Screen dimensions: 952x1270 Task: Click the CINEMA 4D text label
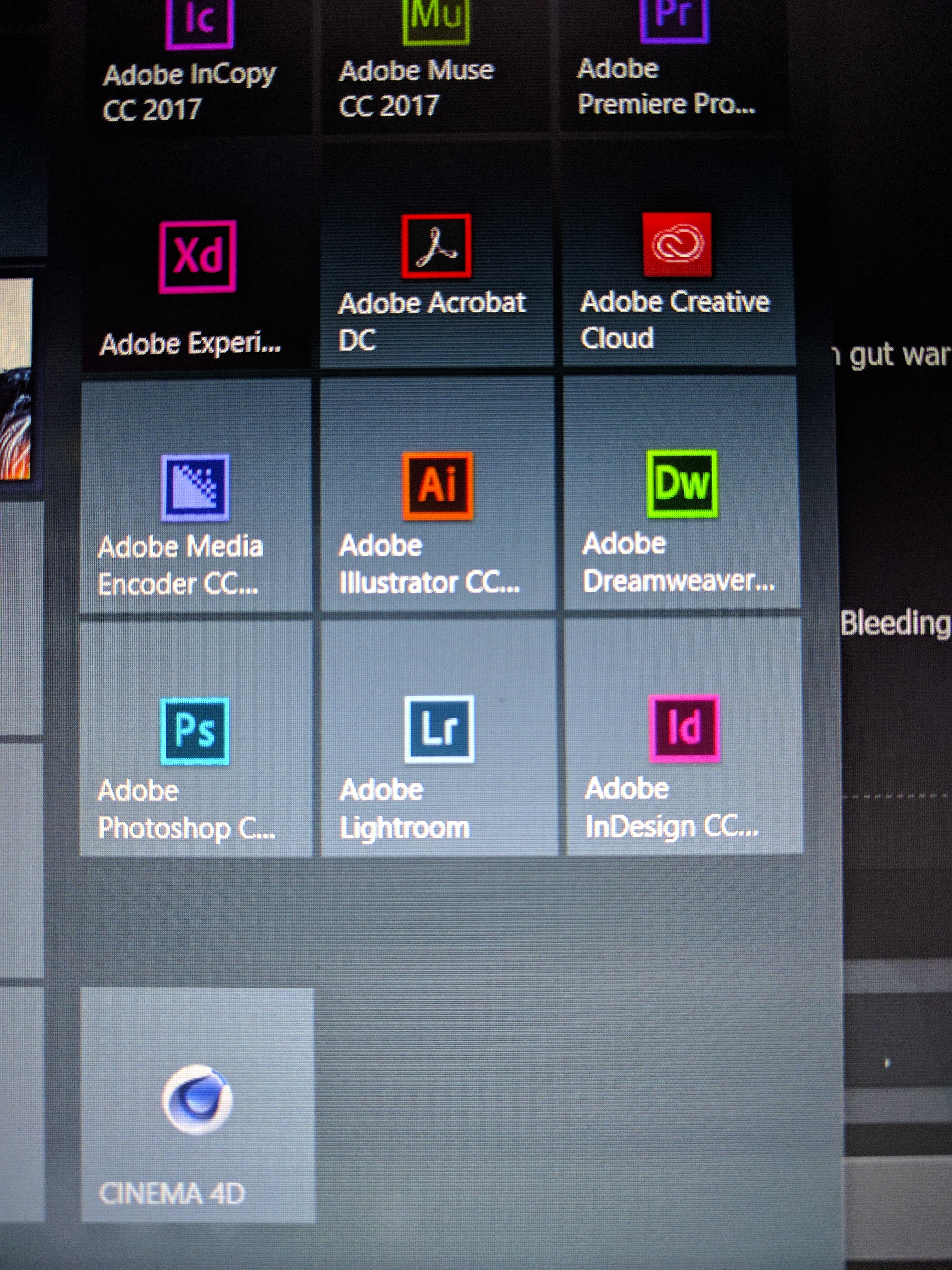(172, 1194)
